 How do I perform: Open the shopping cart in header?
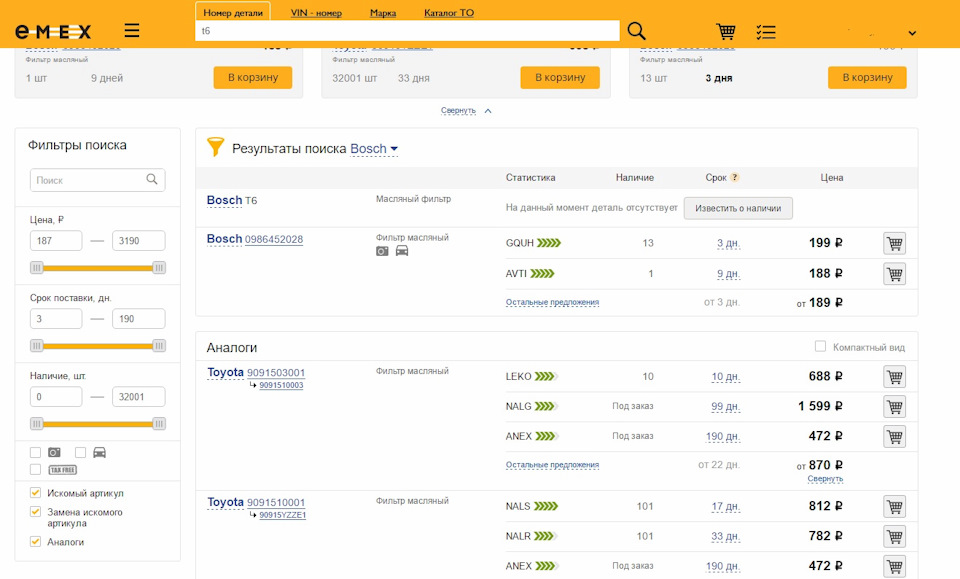tap(726, 31)
